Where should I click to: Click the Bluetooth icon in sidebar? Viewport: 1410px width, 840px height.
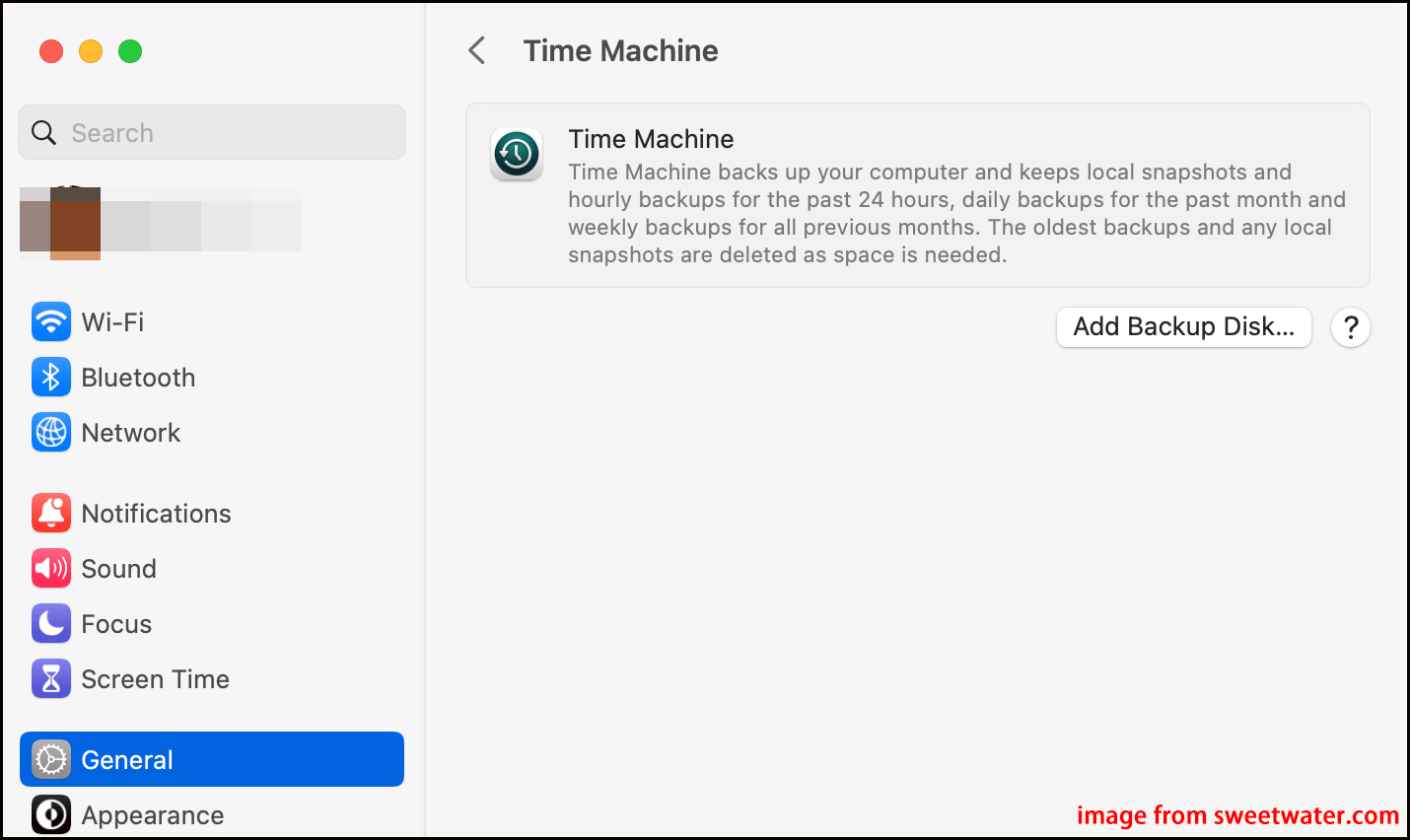(51, 378)
